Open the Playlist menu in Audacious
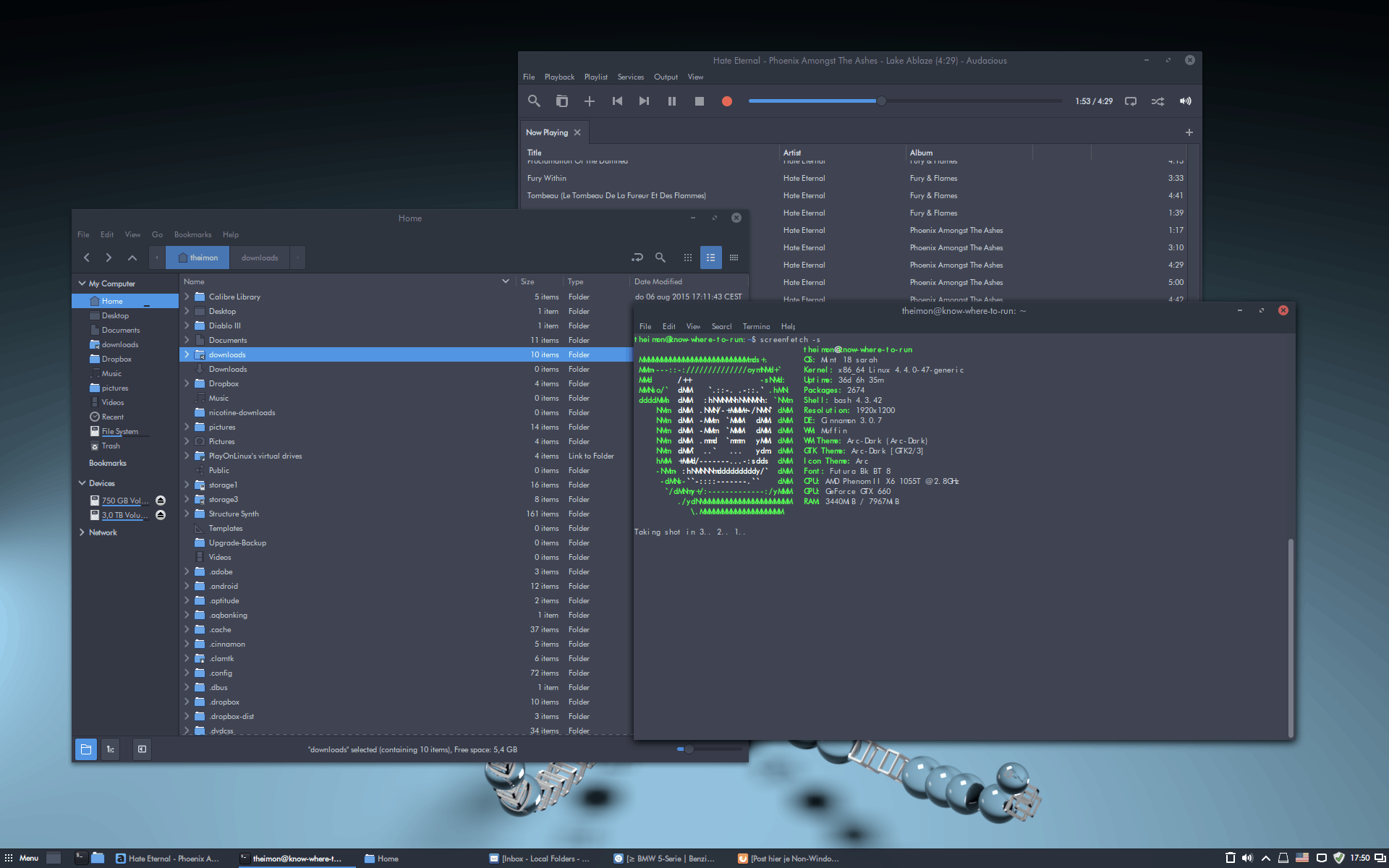The image size is (1389, 868). [595, 77]
